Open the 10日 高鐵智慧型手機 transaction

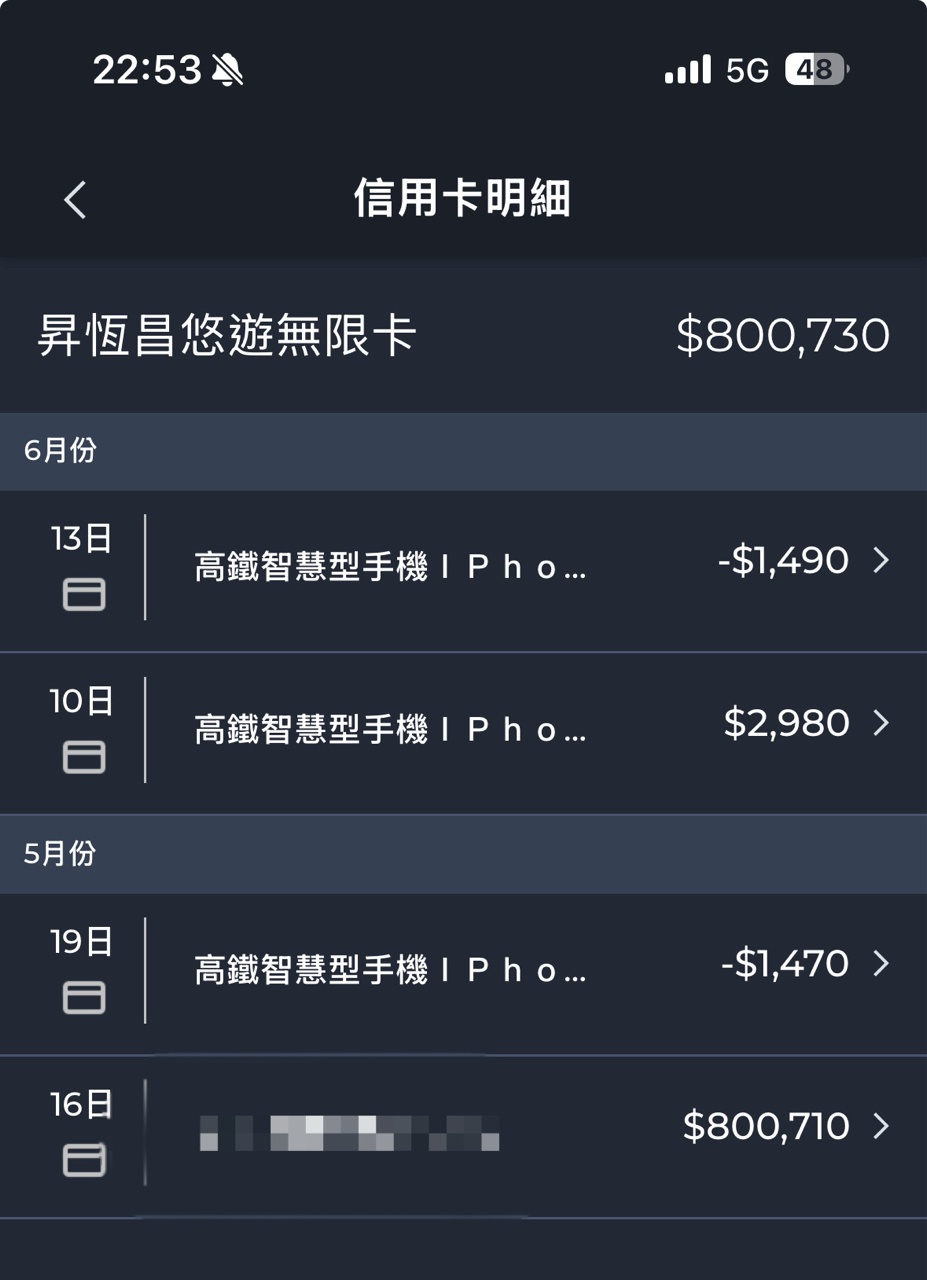pyautogui.click(x=390, y=730)
